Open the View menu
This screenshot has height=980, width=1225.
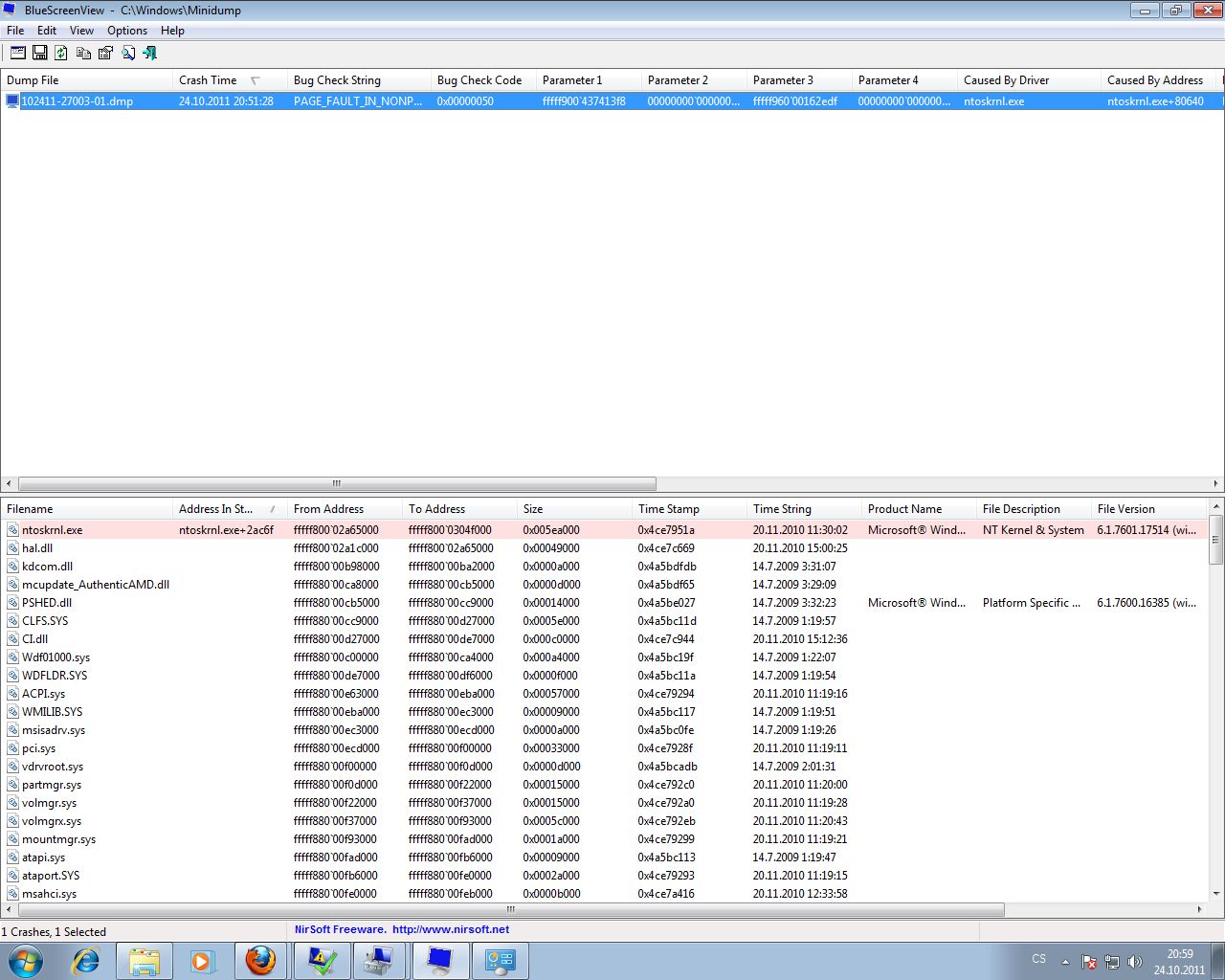(81, 31)
